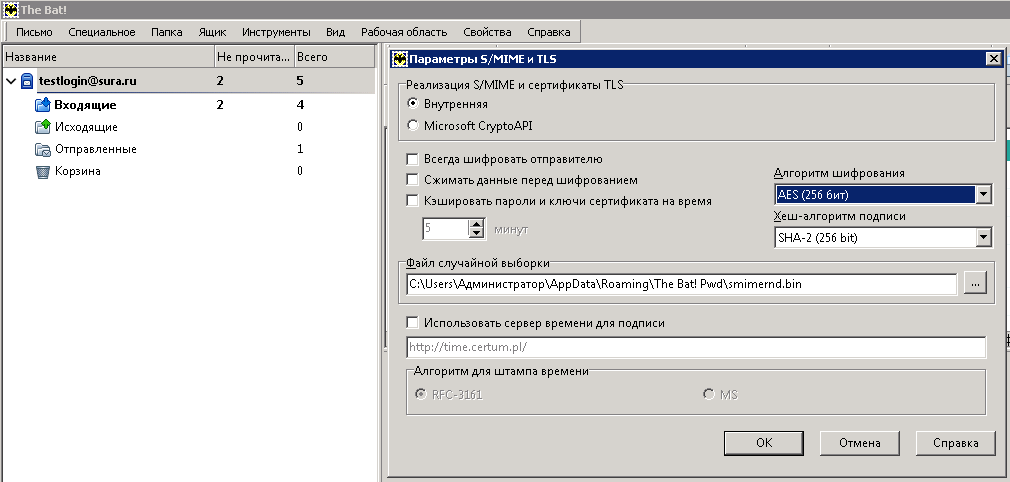Open the Ящик menu
Image resolution: width=1010 pixels, height=482 pixels.
(211, 32)
